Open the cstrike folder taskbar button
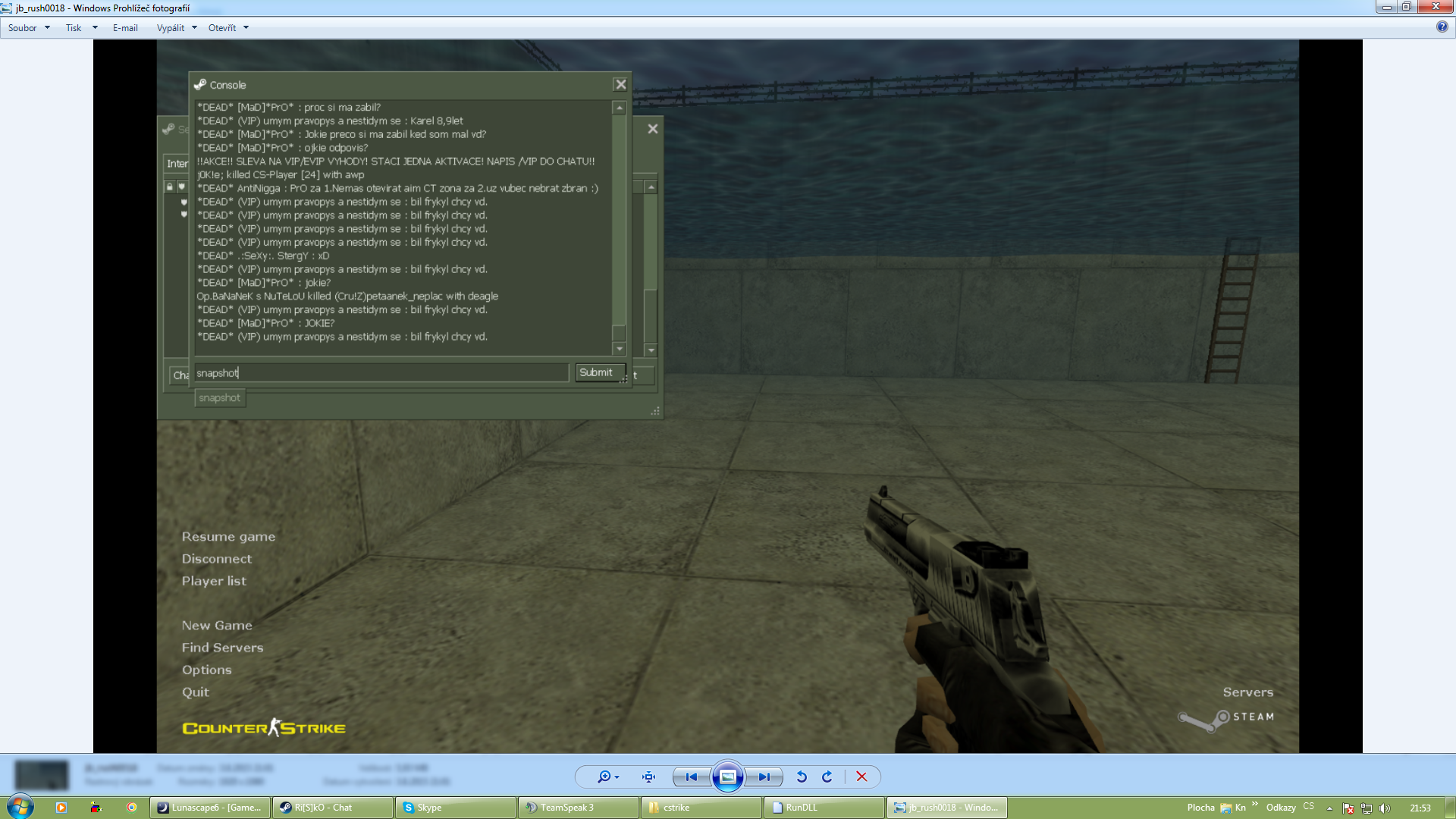Image resolution: width=1456 pixels, height=819 pixels. pos(701,808)
